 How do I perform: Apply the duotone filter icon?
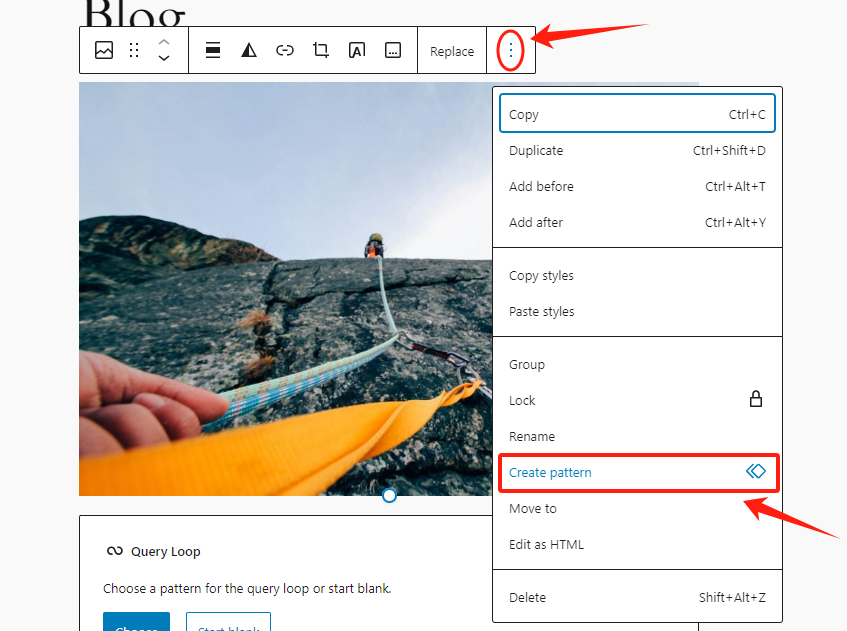tap(249, 50)
